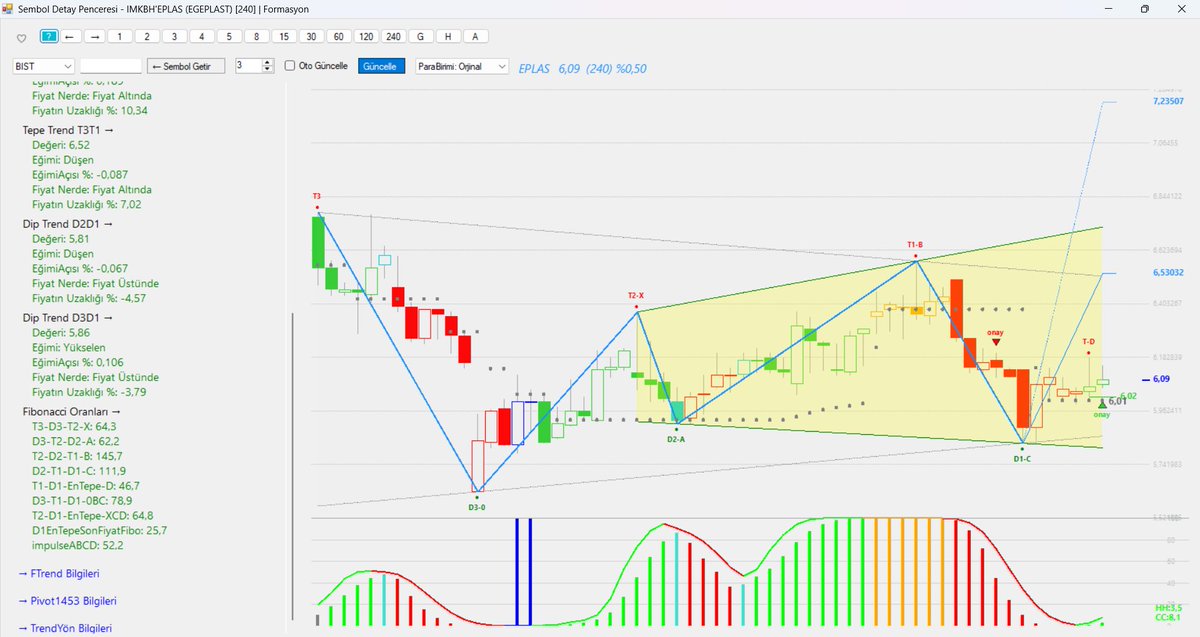Increase the numeric stepper value
This screenshot has height=637, width=1200.
coord(267,62)
